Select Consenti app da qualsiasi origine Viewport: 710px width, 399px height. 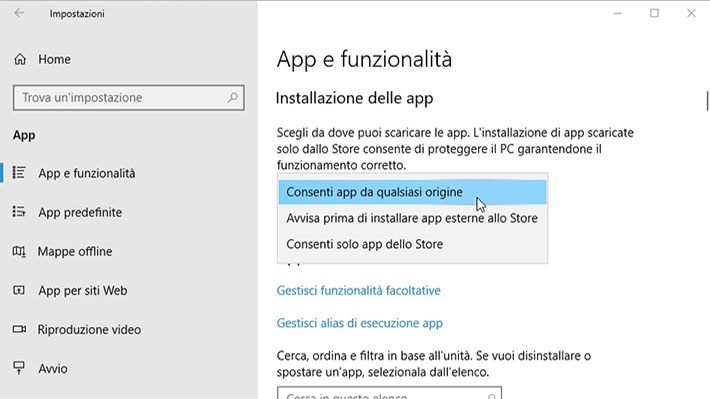pos(412,192)
